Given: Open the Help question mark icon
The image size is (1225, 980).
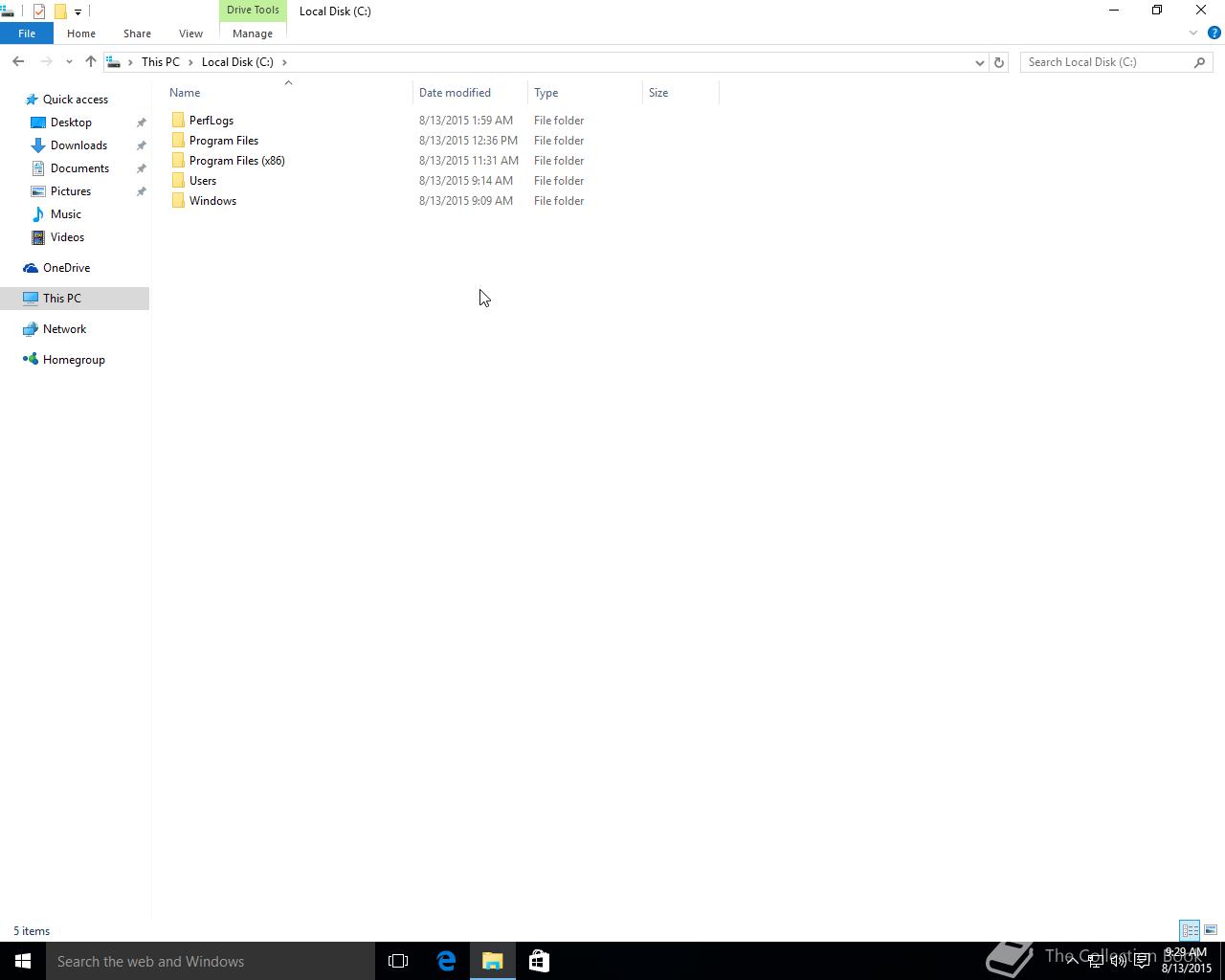Looking at the screenshot, I should 1214,33.
